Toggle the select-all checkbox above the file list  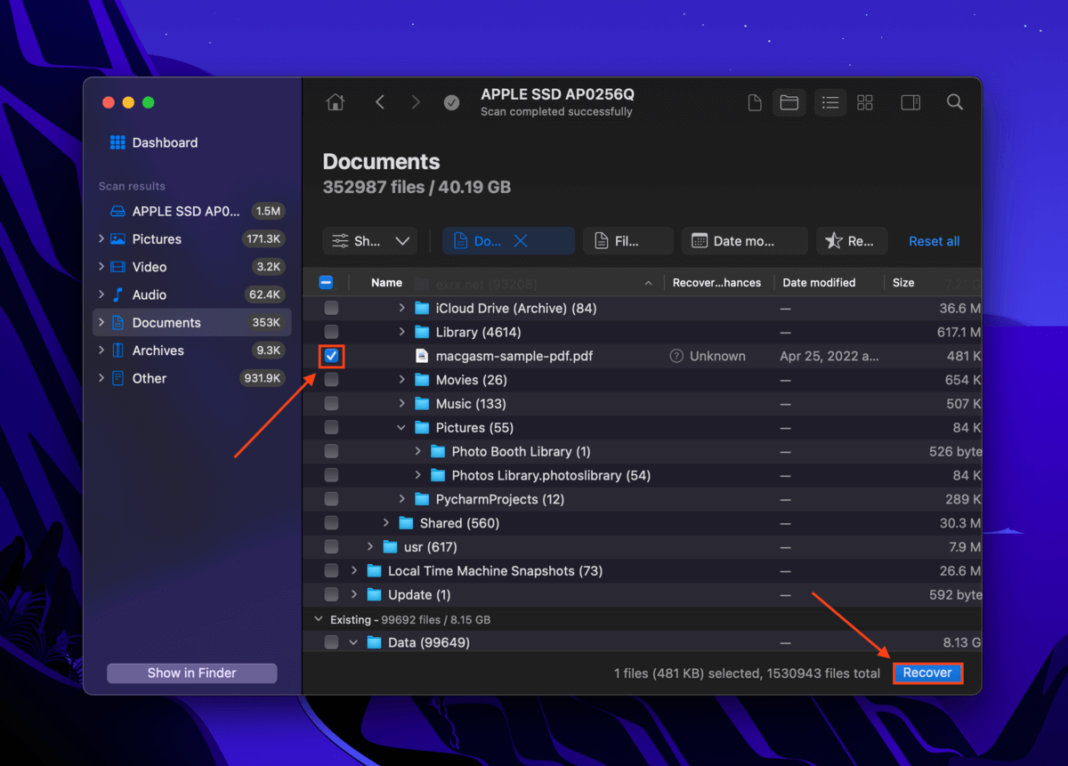click(x=325, y=282)
